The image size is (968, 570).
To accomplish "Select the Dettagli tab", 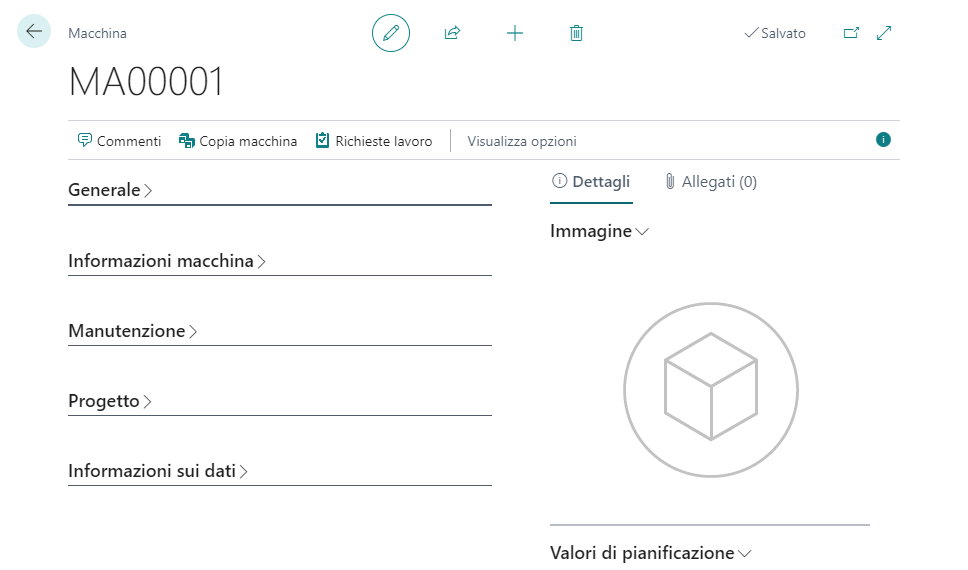I will (x=591, y=182).
